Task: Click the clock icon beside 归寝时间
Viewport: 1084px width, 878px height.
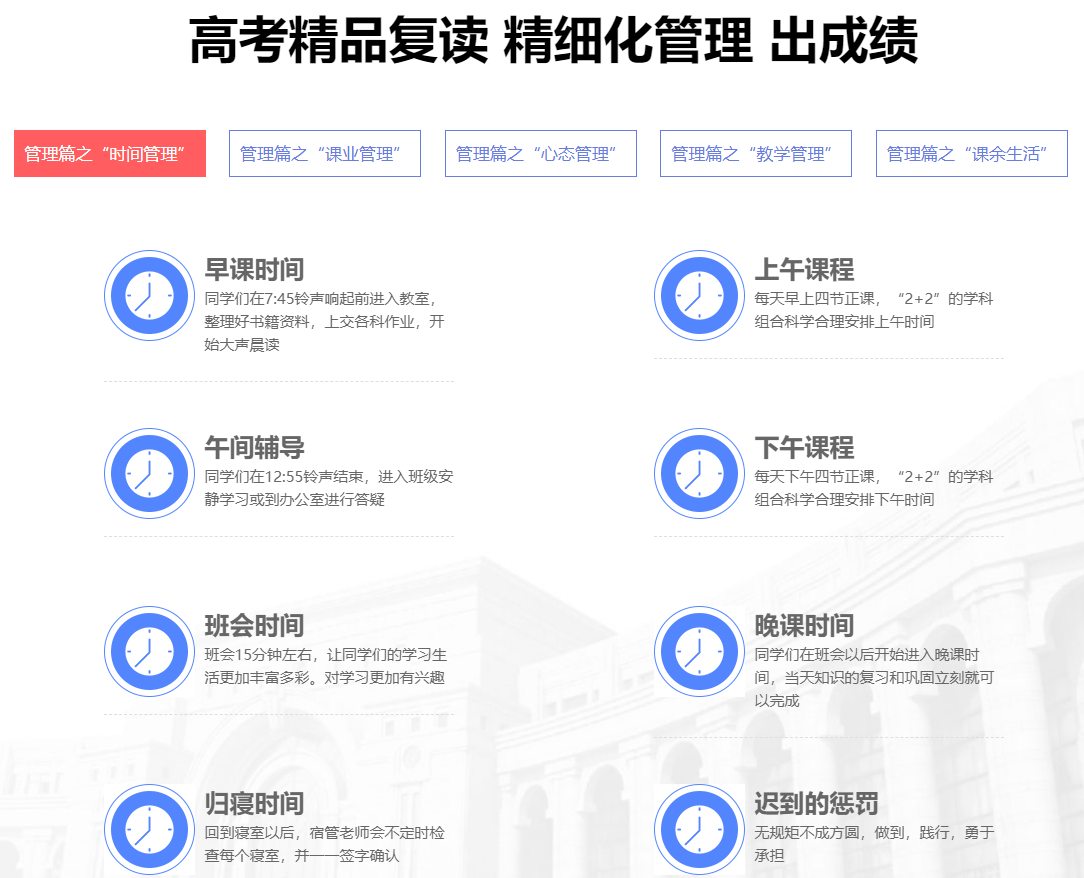Action: 149,829
